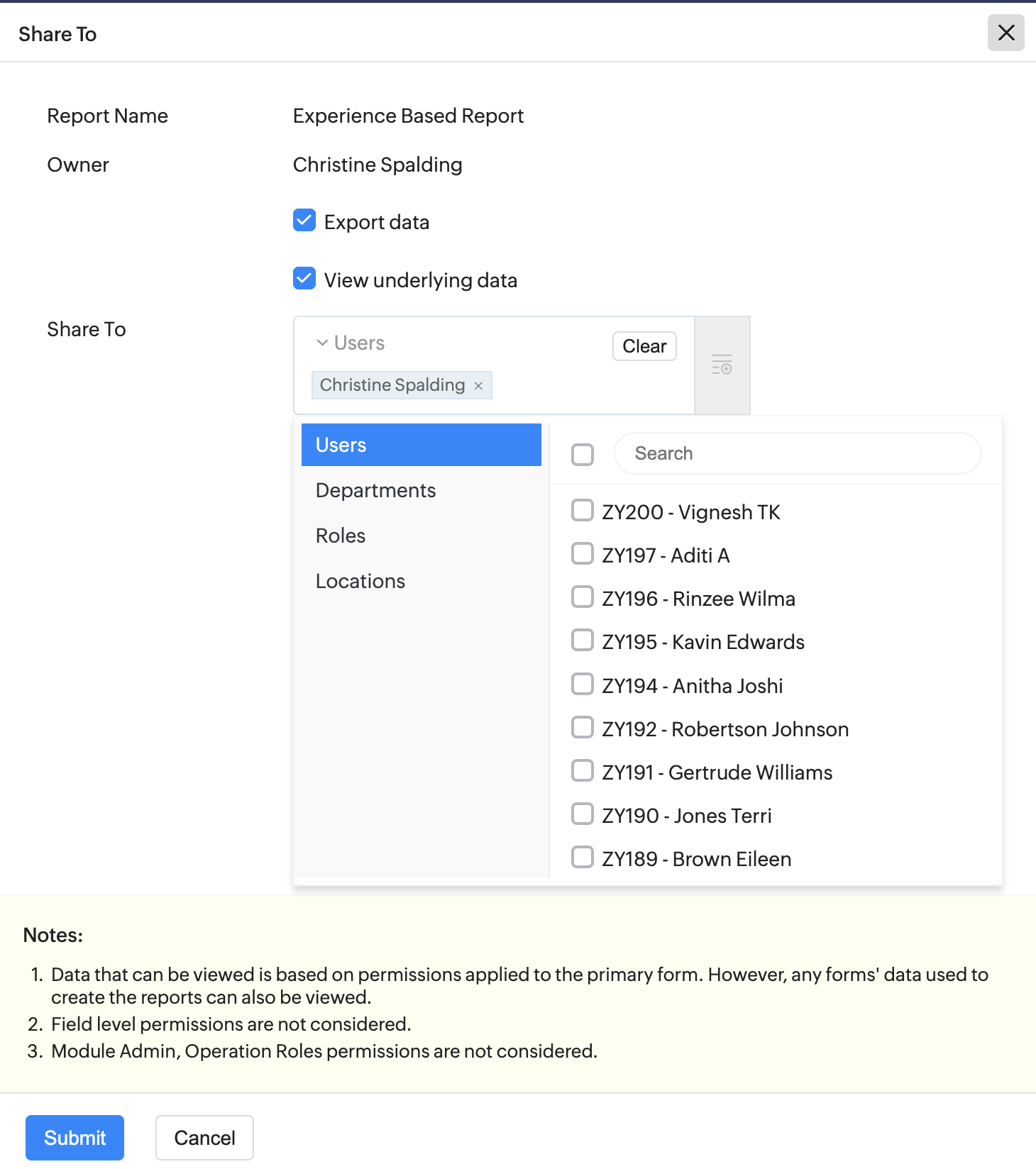Uncheck the Export data checkbox

point(304,221)
